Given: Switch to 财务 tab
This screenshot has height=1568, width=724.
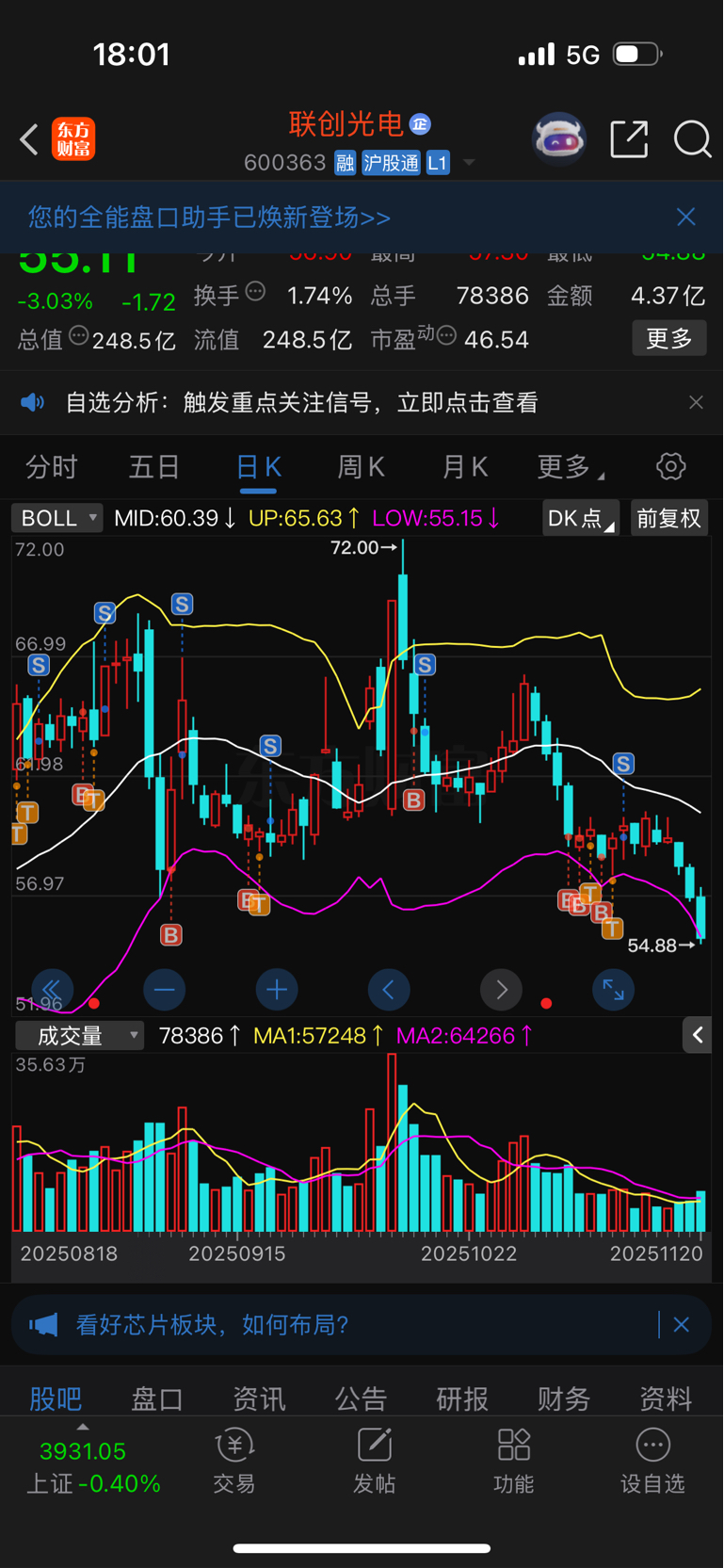Looking at the screenshot, I should (564, 1398).
